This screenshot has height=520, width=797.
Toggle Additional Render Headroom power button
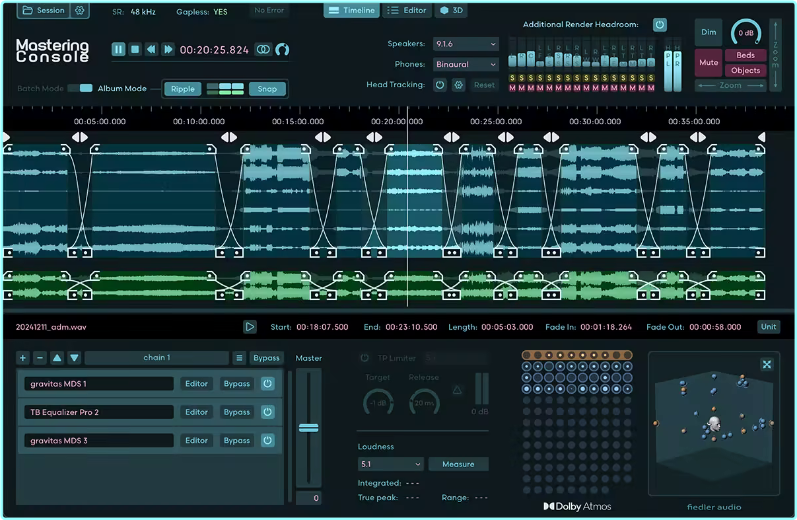(660, 24)
